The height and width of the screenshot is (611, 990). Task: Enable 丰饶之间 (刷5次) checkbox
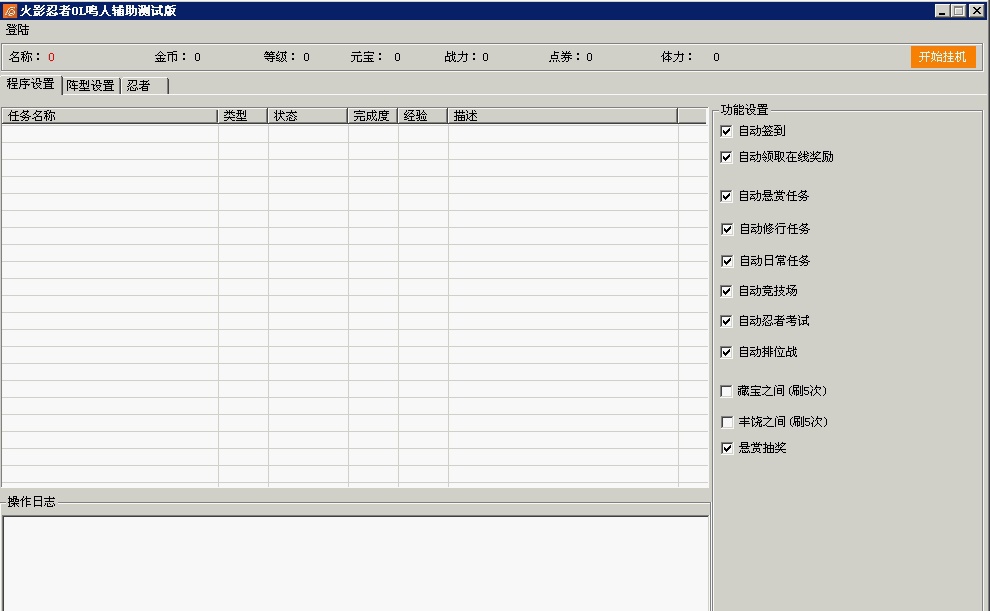pos(727,422)
